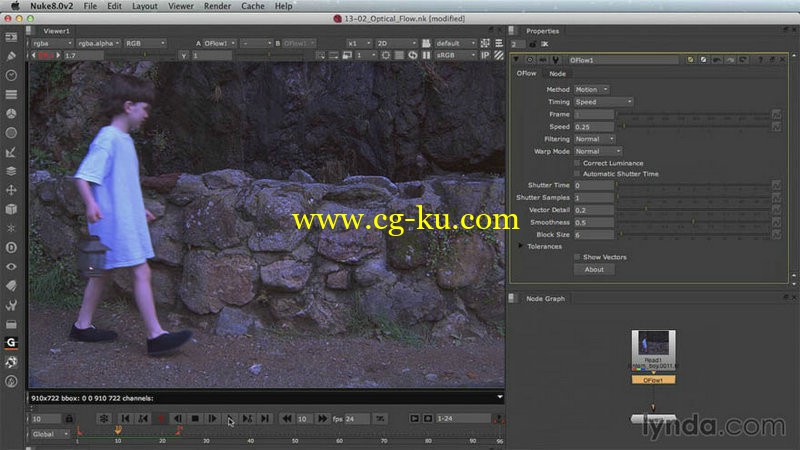Image resolution: width=800 pixels, height=450 pixels.
Task: Click the About button
Action: 594,269
